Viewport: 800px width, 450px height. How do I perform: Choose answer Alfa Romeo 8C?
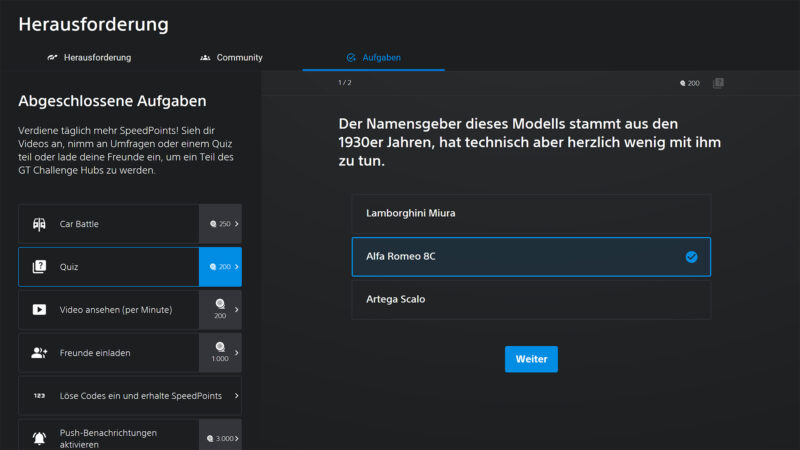pos(531,257)
